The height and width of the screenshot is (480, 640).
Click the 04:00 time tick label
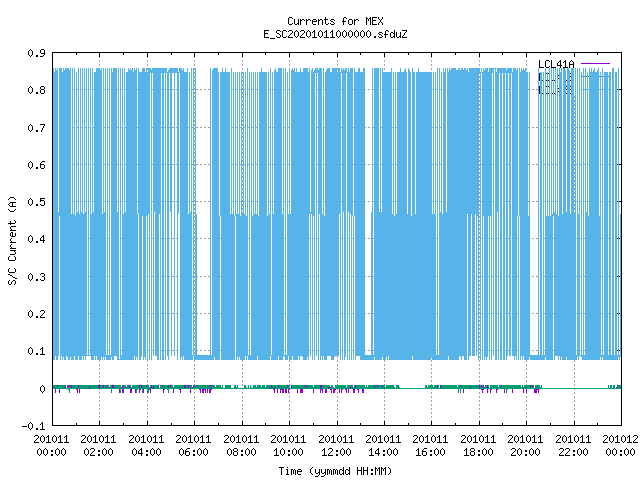146,452
